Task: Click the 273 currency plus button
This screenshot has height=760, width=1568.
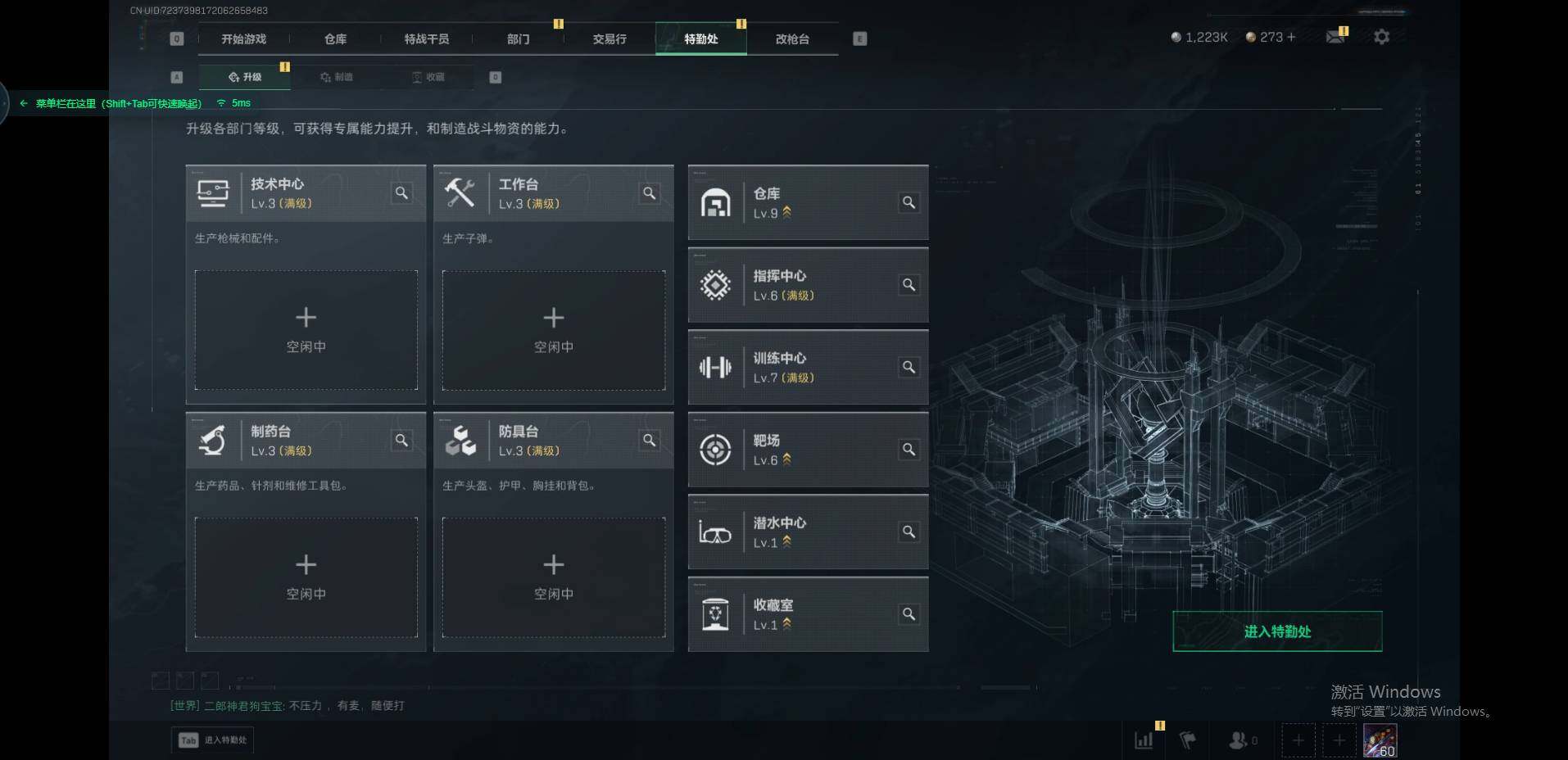Action: pyautogui.click(x=1291, y=37)
